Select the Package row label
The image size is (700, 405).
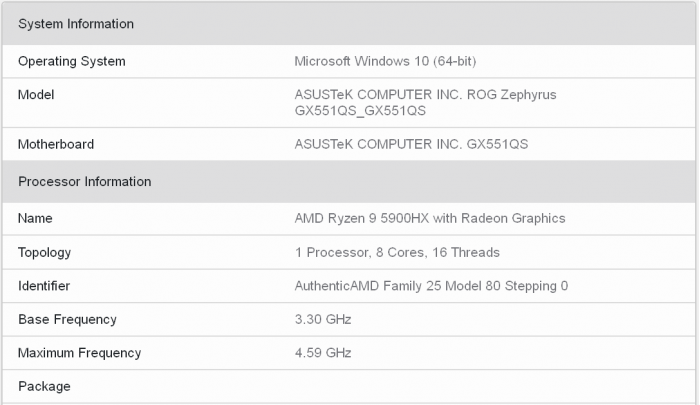(44, 386)
